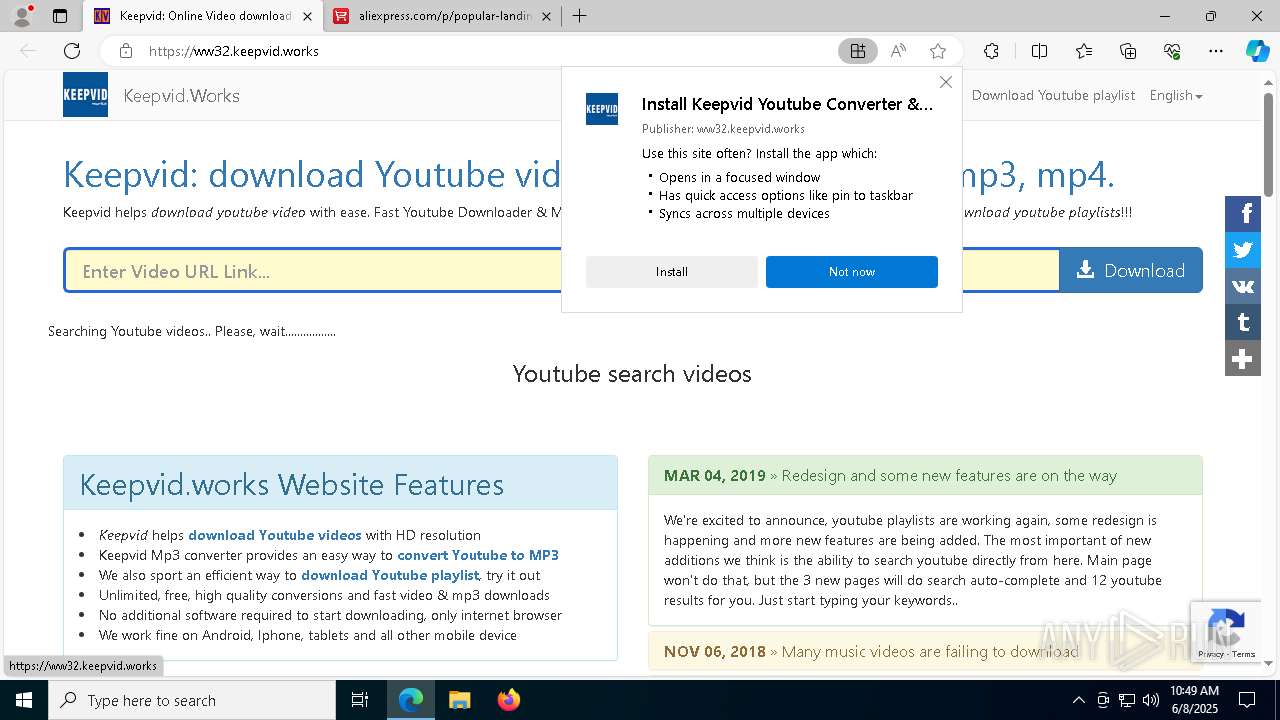Click the VK share icon
Viewport: 1280px width, 720px height.
click(x=1243, y=286)
